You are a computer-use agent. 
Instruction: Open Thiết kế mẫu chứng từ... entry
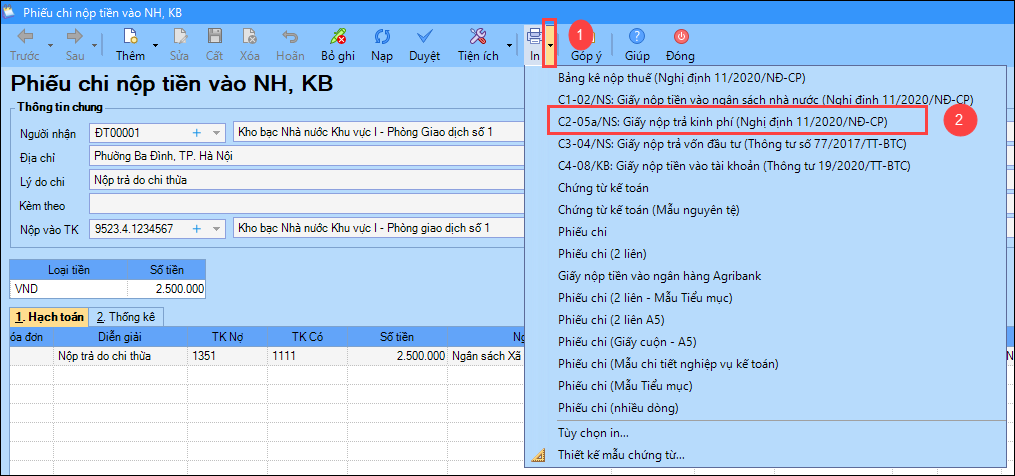(x=621, y=455)
